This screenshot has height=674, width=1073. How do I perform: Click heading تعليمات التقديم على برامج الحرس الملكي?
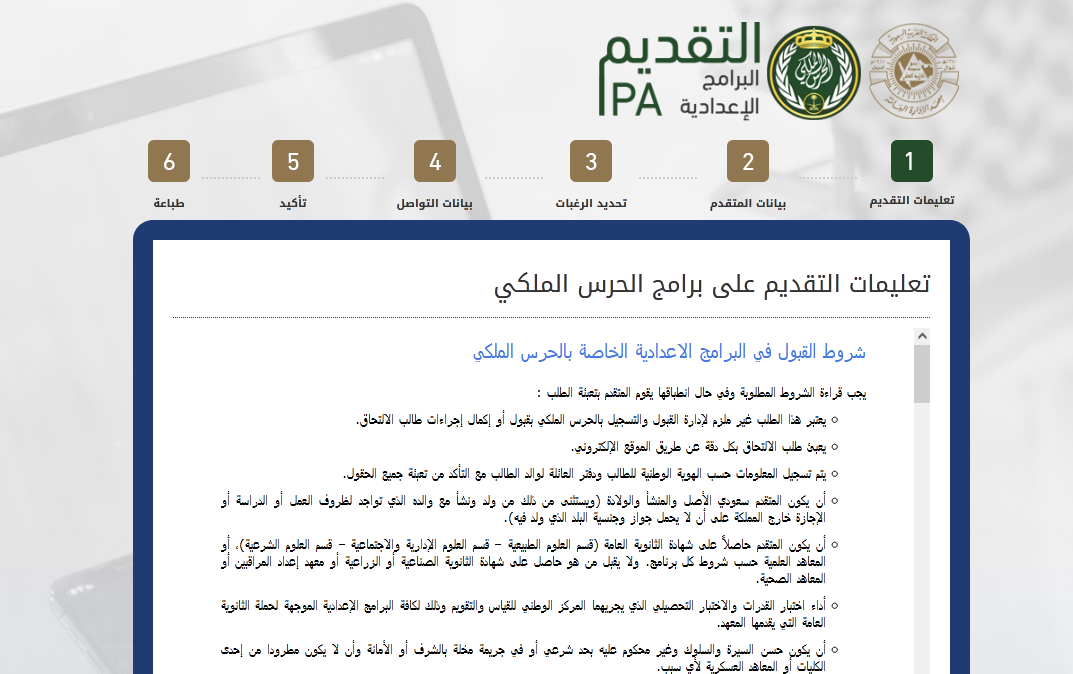(x=712, y=284)
